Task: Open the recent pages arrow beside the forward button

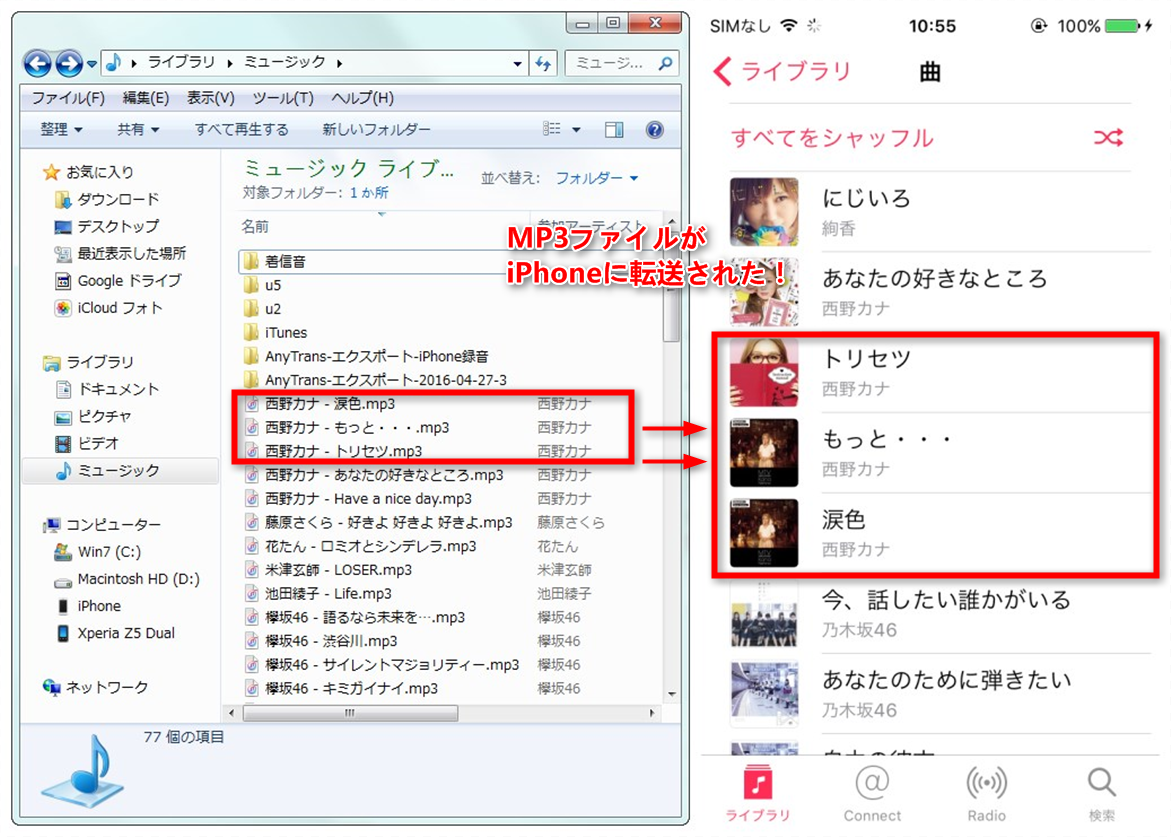Action: tap(92, 64)
